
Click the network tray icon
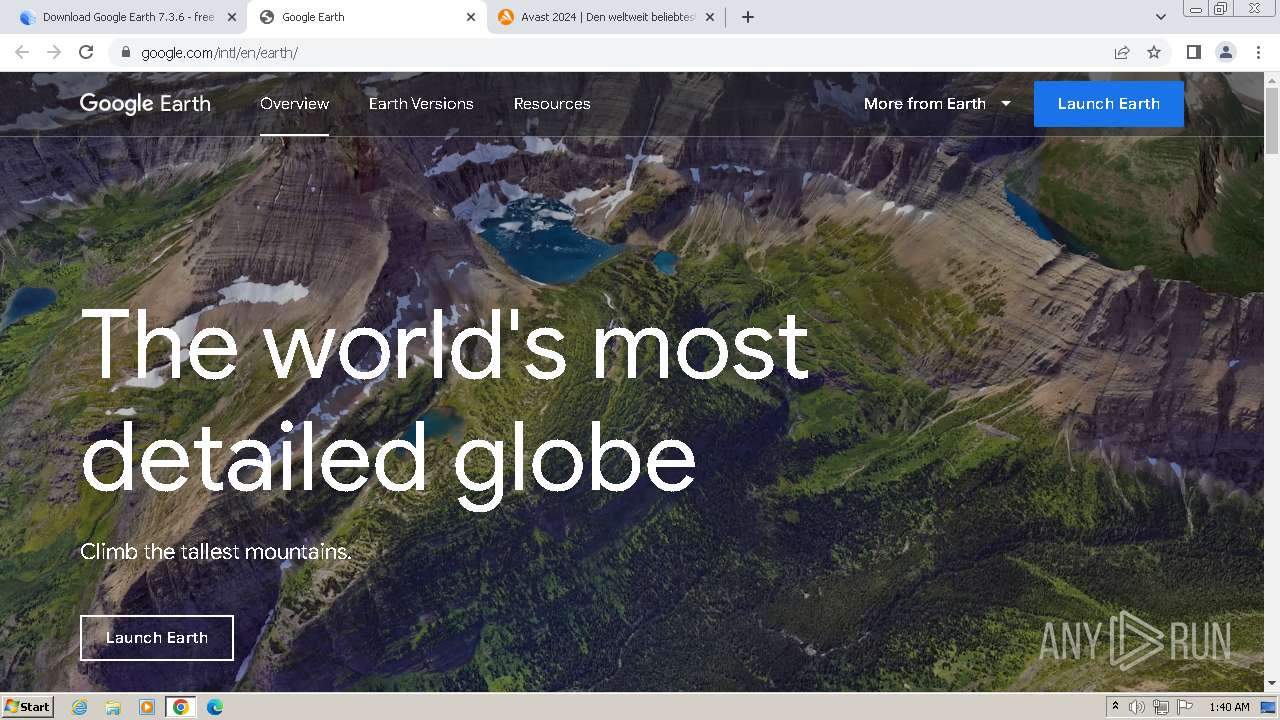[x=1161, y=707]
